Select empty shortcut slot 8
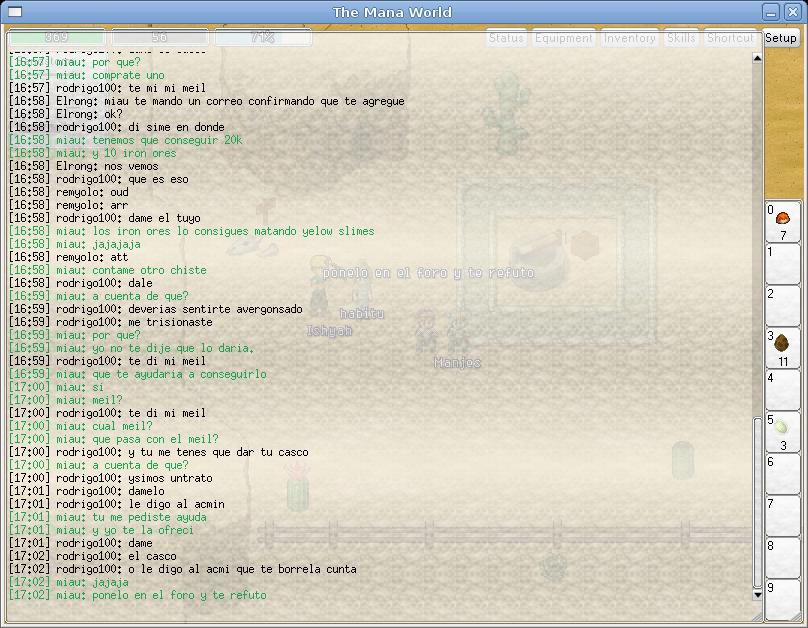This screenshot has width=808, height=628. [783, 558]
